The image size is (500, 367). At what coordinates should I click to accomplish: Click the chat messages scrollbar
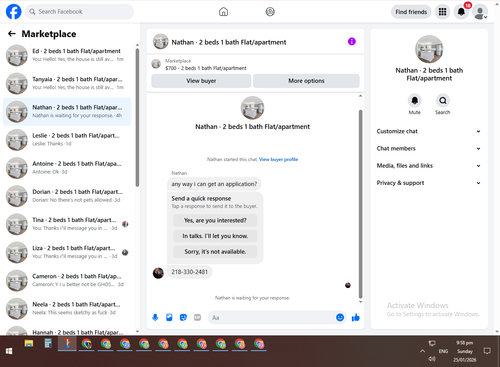[360, 204]
